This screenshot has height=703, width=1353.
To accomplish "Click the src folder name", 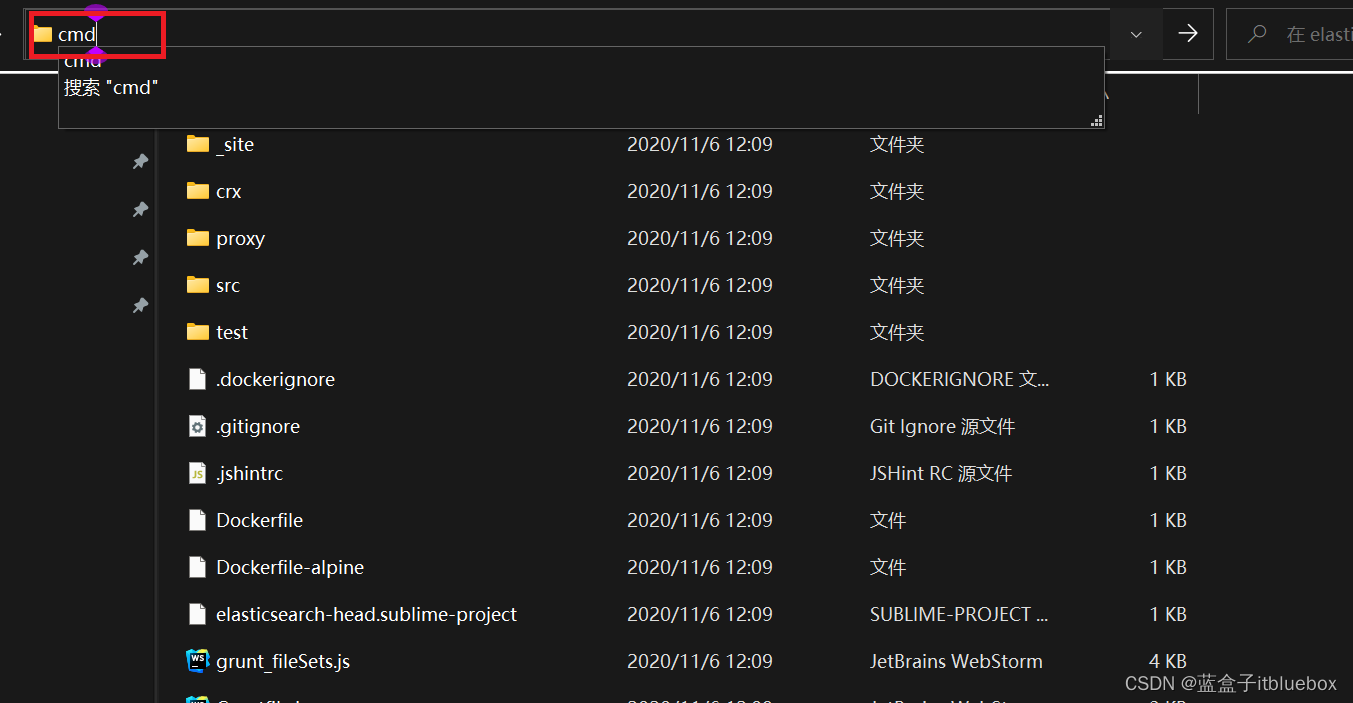I will coord(228,285).
